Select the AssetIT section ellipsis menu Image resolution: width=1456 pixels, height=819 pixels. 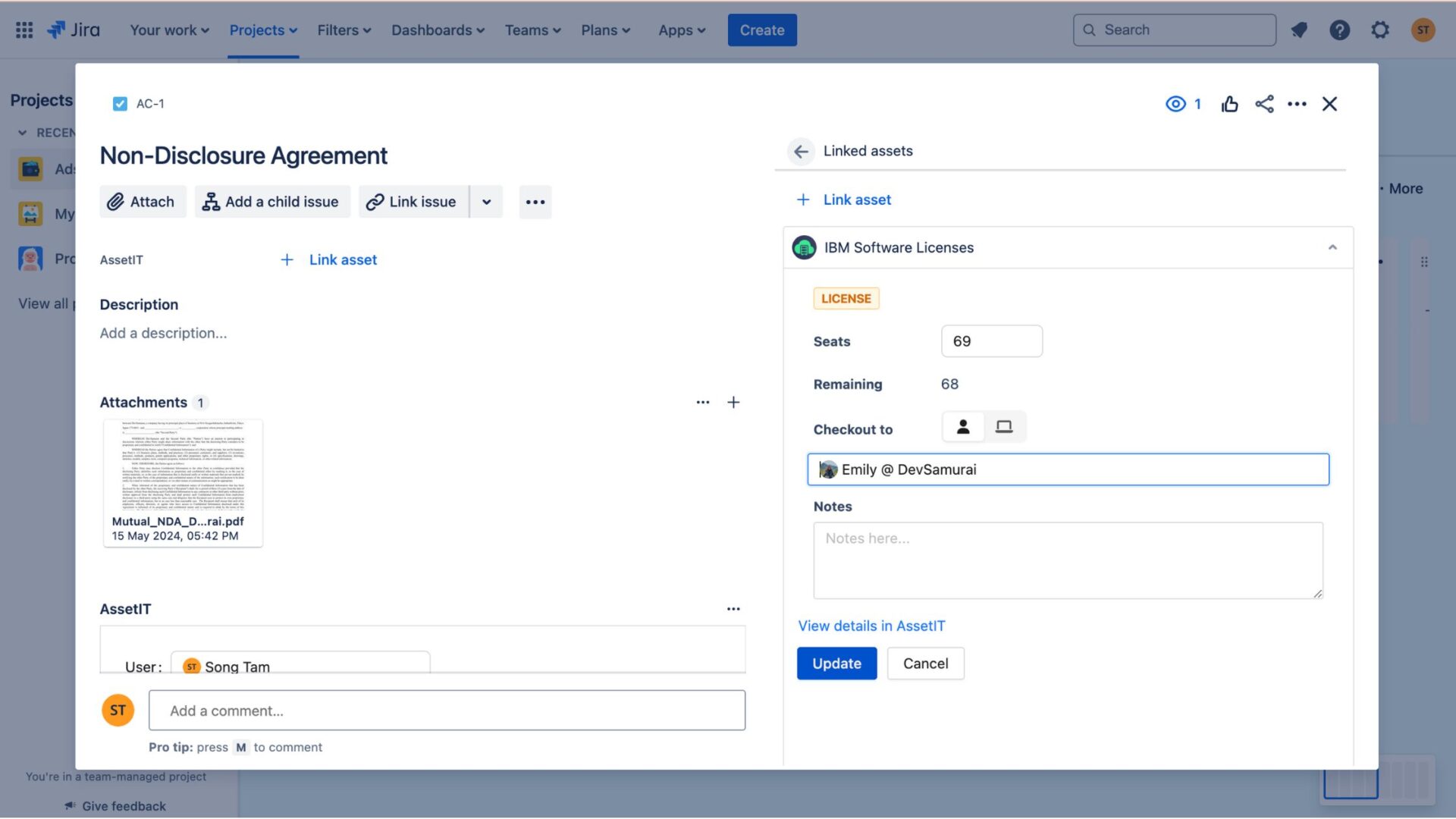(x=733, y=608)
